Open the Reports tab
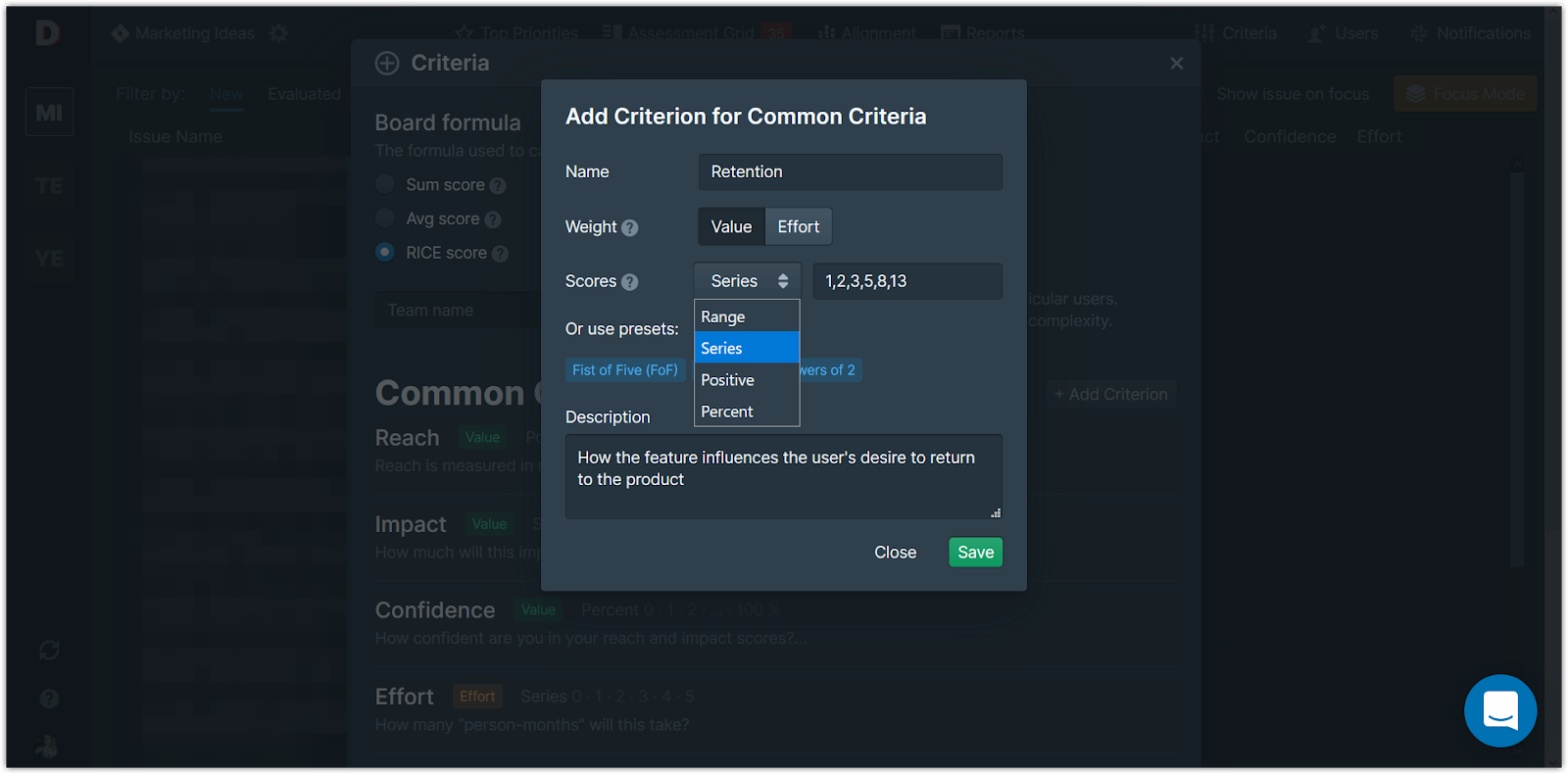This screenshot has width=1568, height=774. (983, 33)
